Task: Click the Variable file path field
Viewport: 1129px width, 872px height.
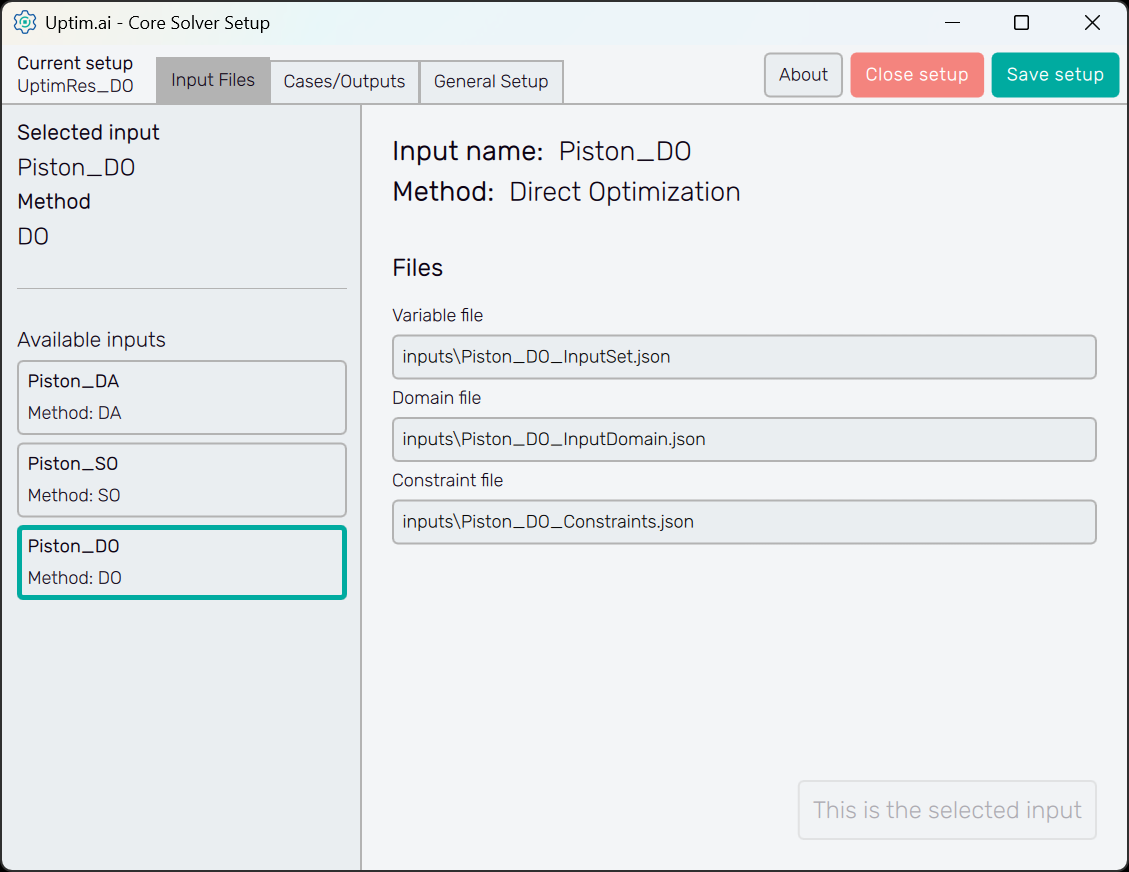Action: [744, 357]
